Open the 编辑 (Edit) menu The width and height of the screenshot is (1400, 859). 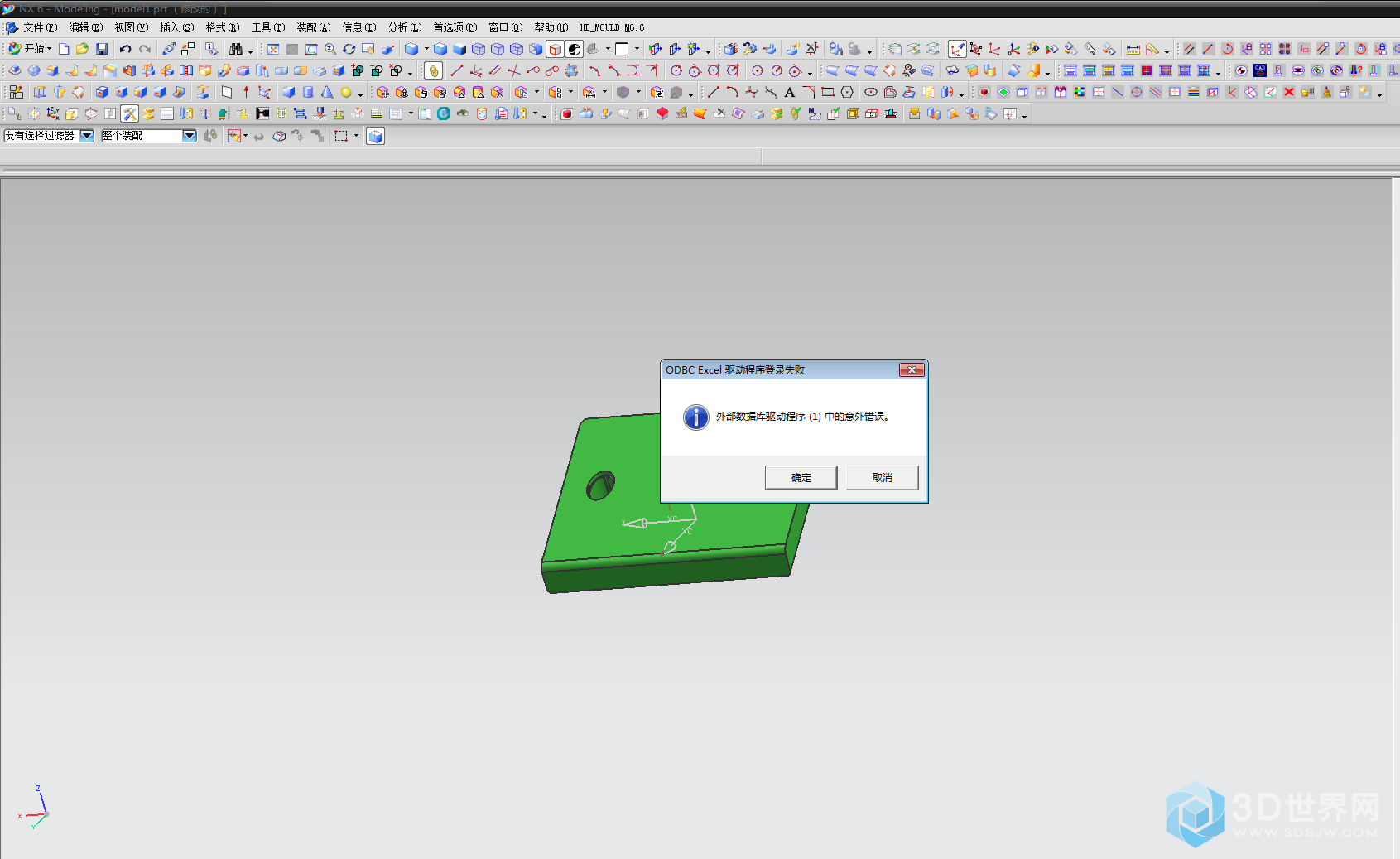tap(85, 27)
